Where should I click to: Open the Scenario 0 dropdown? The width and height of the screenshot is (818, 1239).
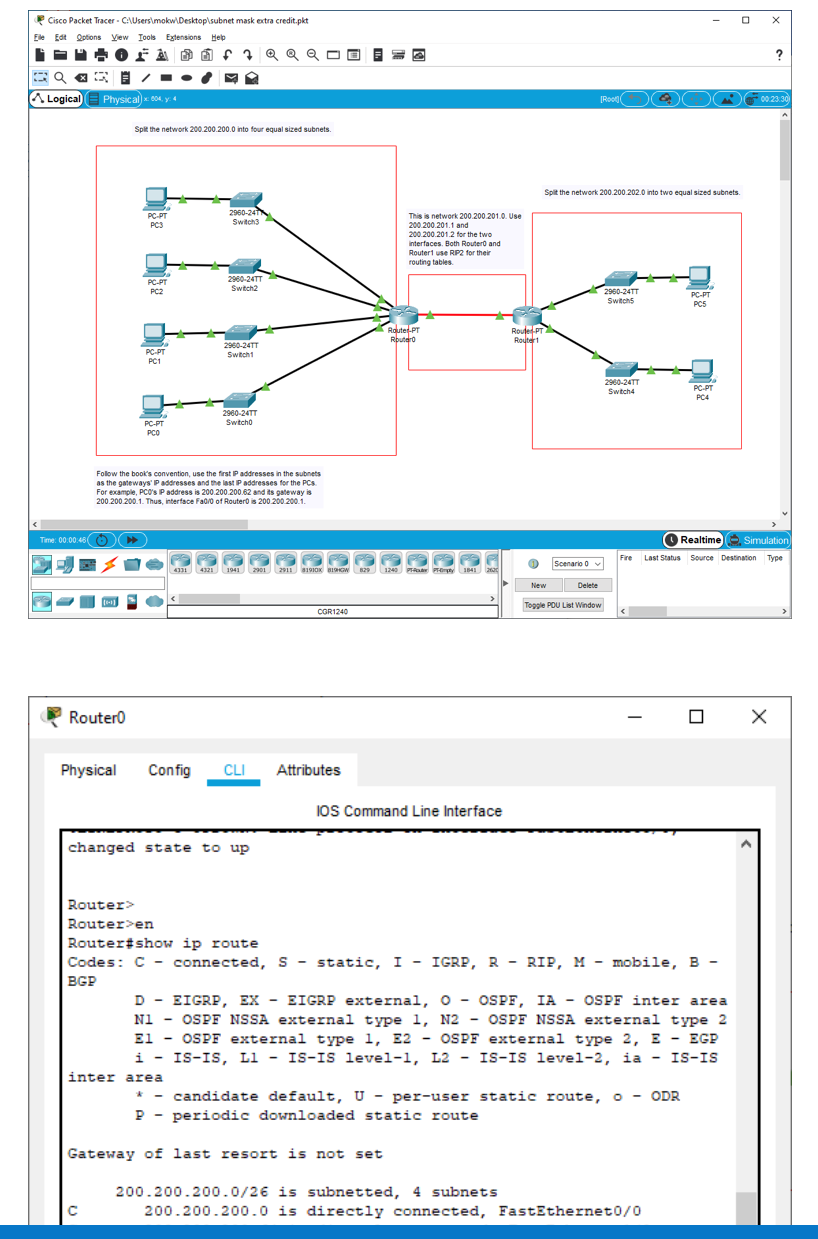576,565
